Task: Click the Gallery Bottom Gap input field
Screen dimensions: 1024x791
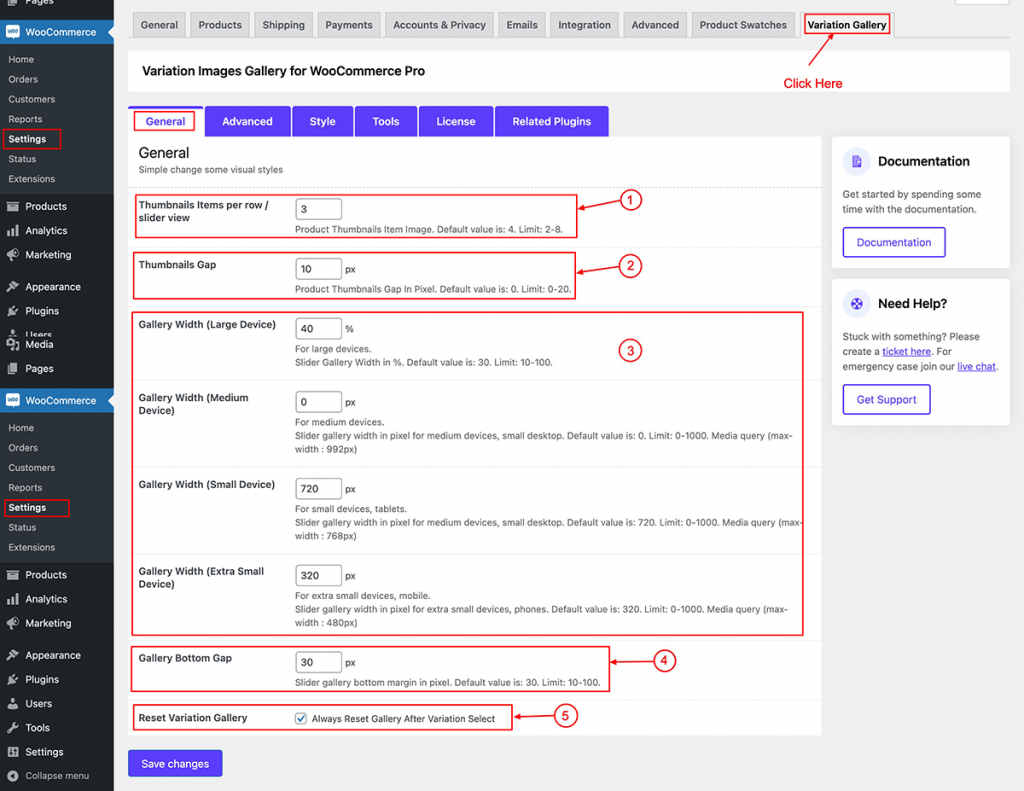Action: (318, 662)
